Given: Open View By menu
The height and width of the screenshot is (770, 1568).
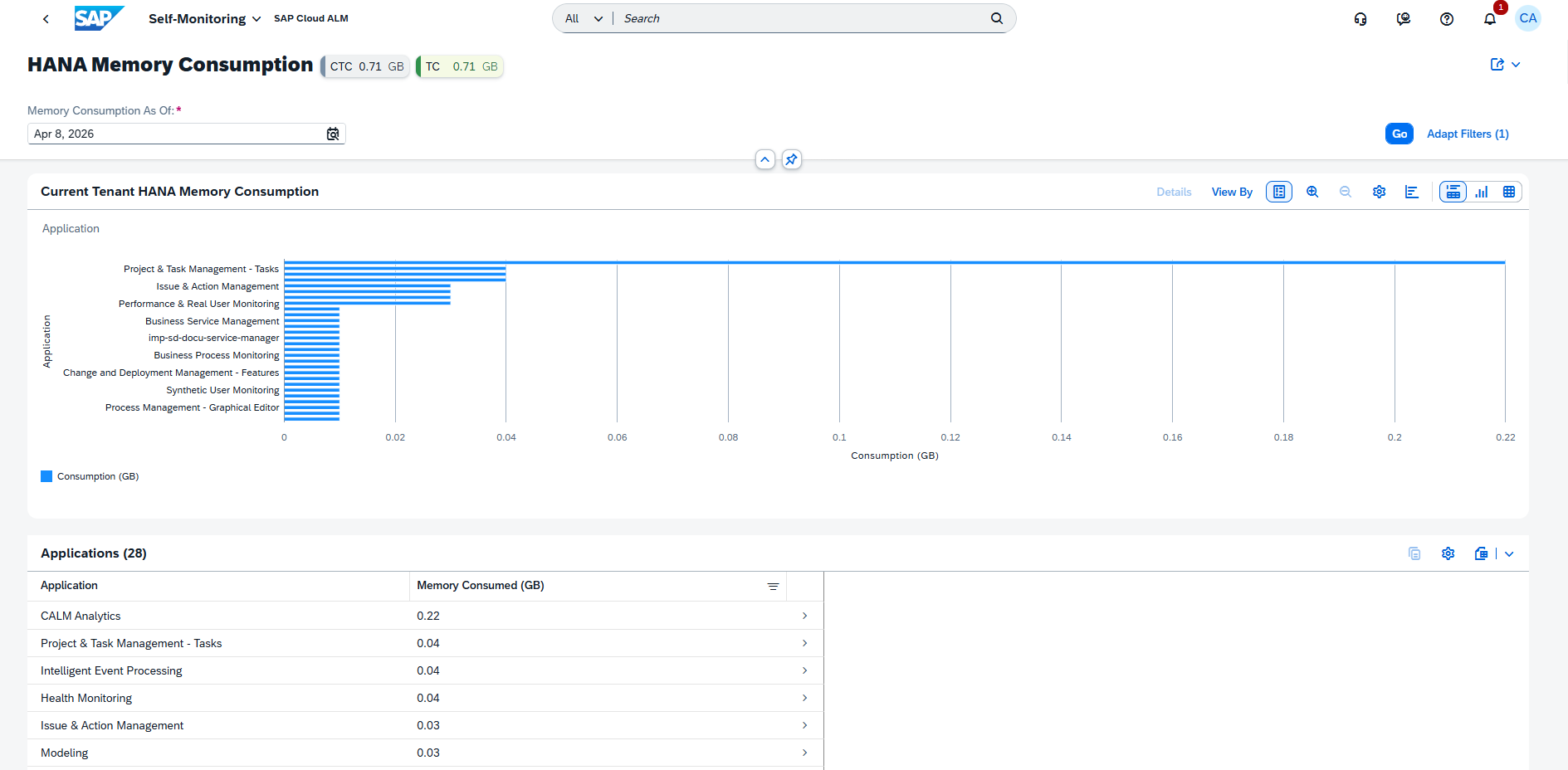Looking at the screenshot, I should [x=1231, y=192].
